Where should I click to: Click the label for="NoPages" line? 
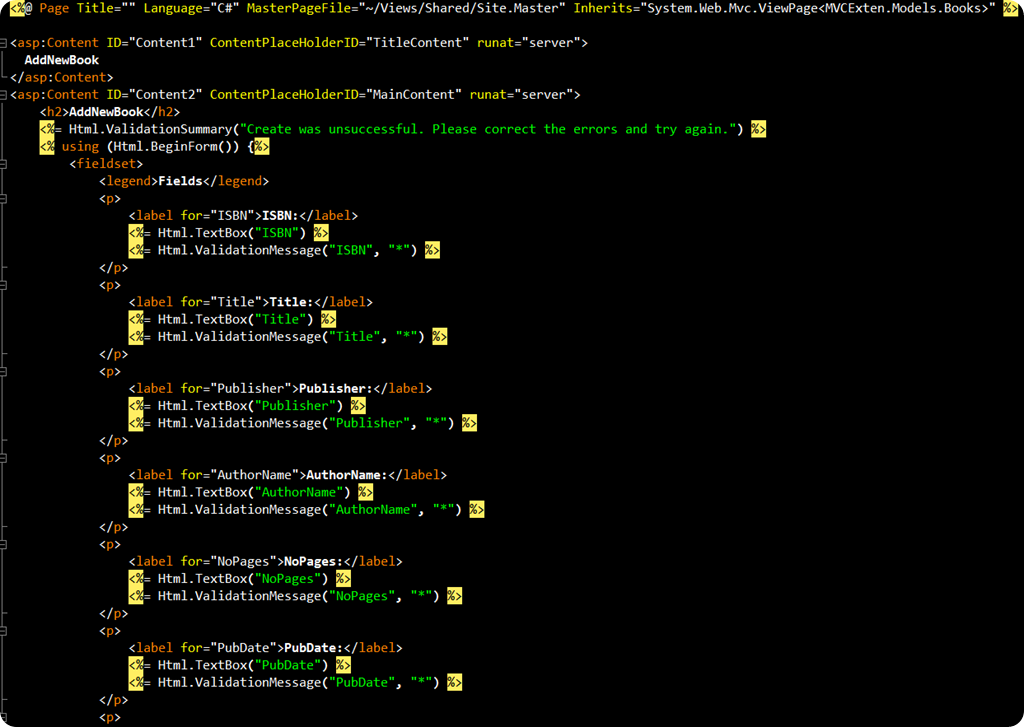[x=266, y=562]
